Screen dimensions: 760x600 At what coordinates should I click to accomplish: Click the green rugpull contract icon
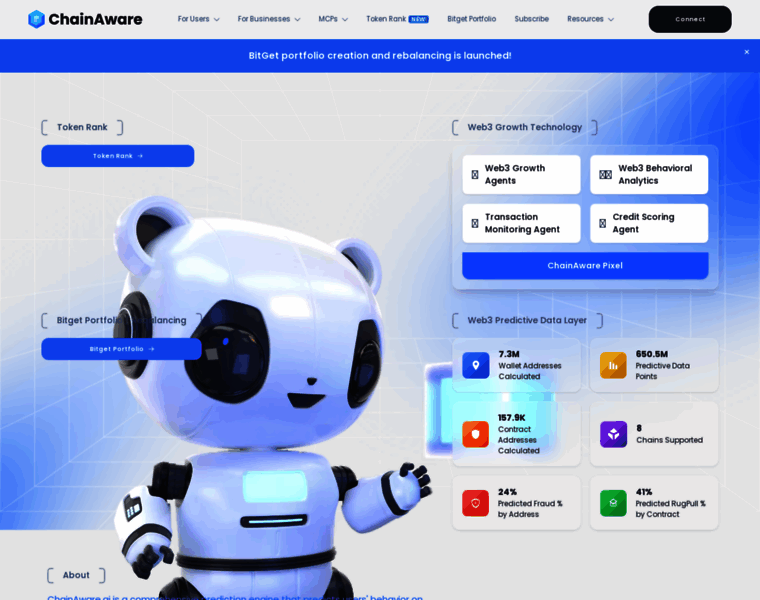[613, 503]
